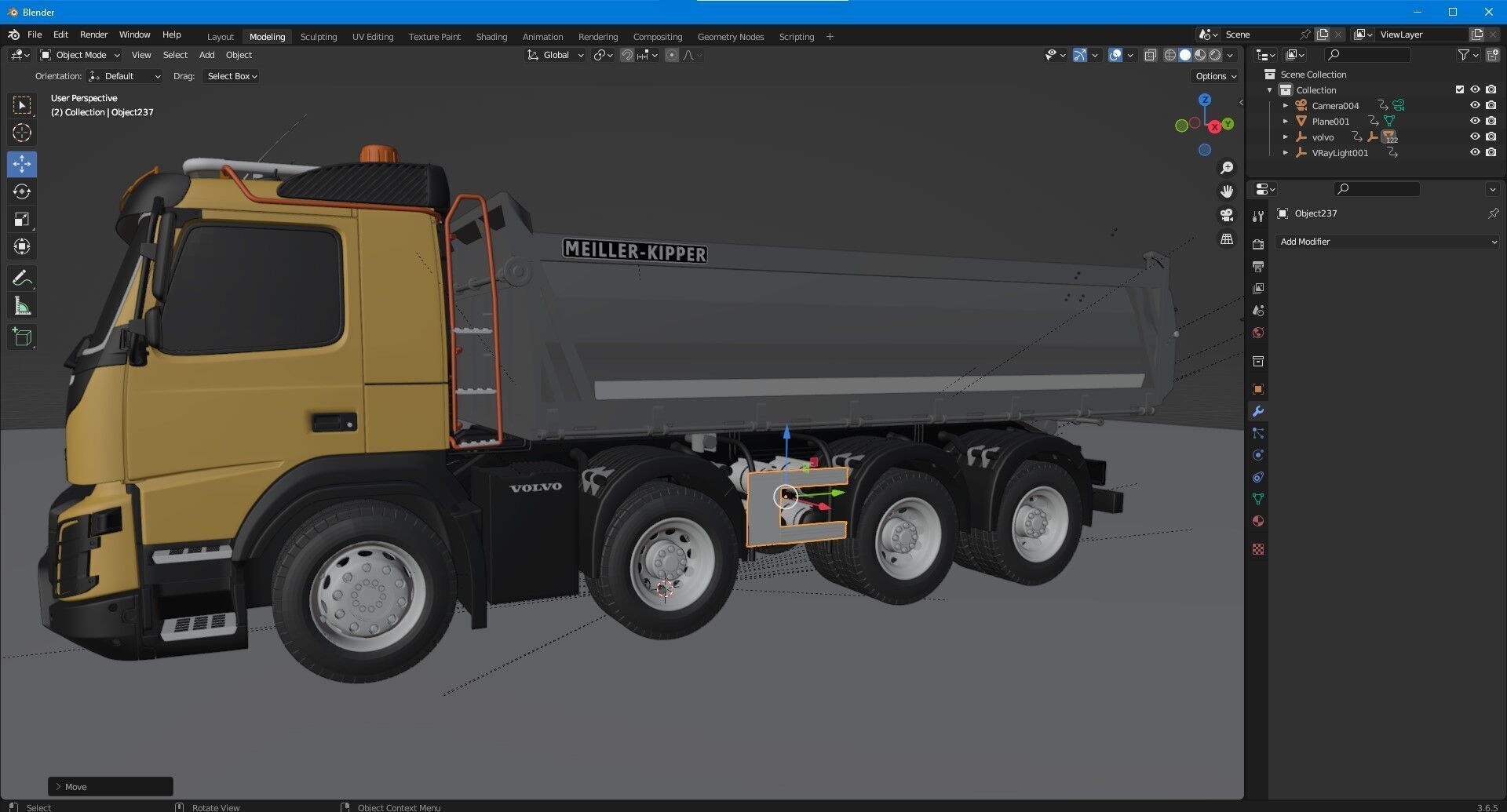
Task: Select the Scale tool
Action: point(22,219)
